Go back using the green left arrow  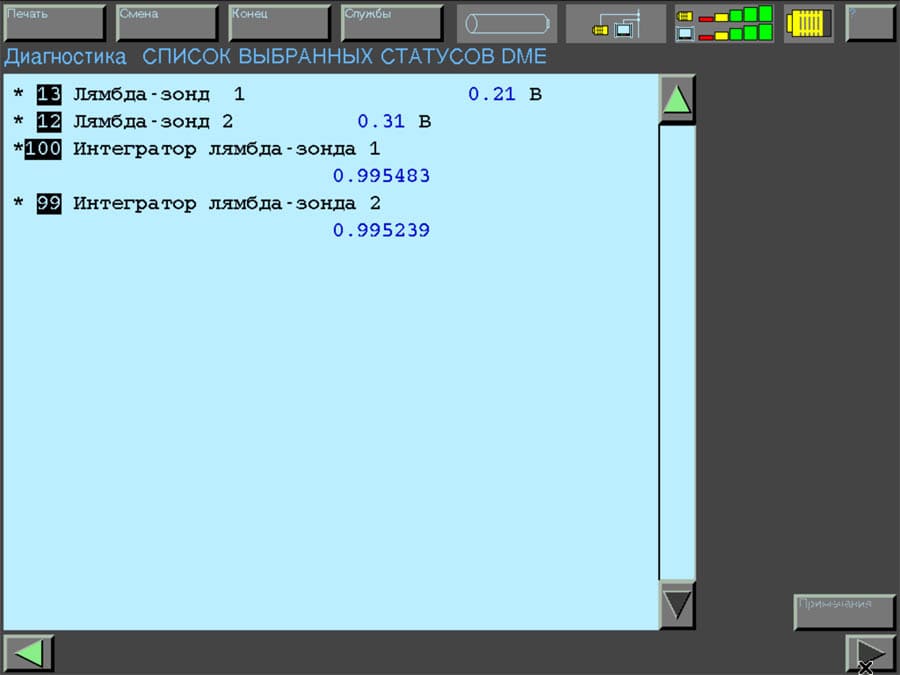28,651
